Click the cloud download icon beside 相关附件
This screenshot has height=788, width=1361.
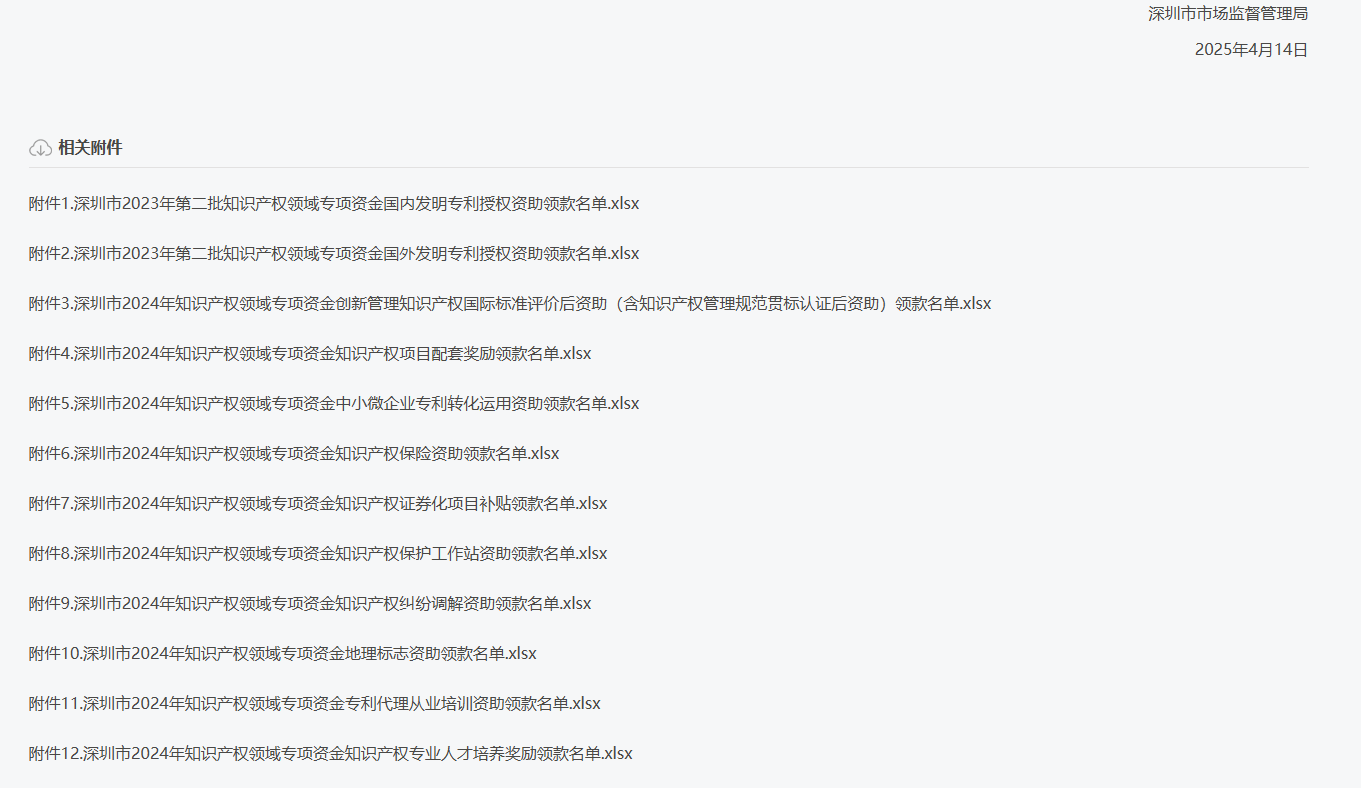click(40, 148)
